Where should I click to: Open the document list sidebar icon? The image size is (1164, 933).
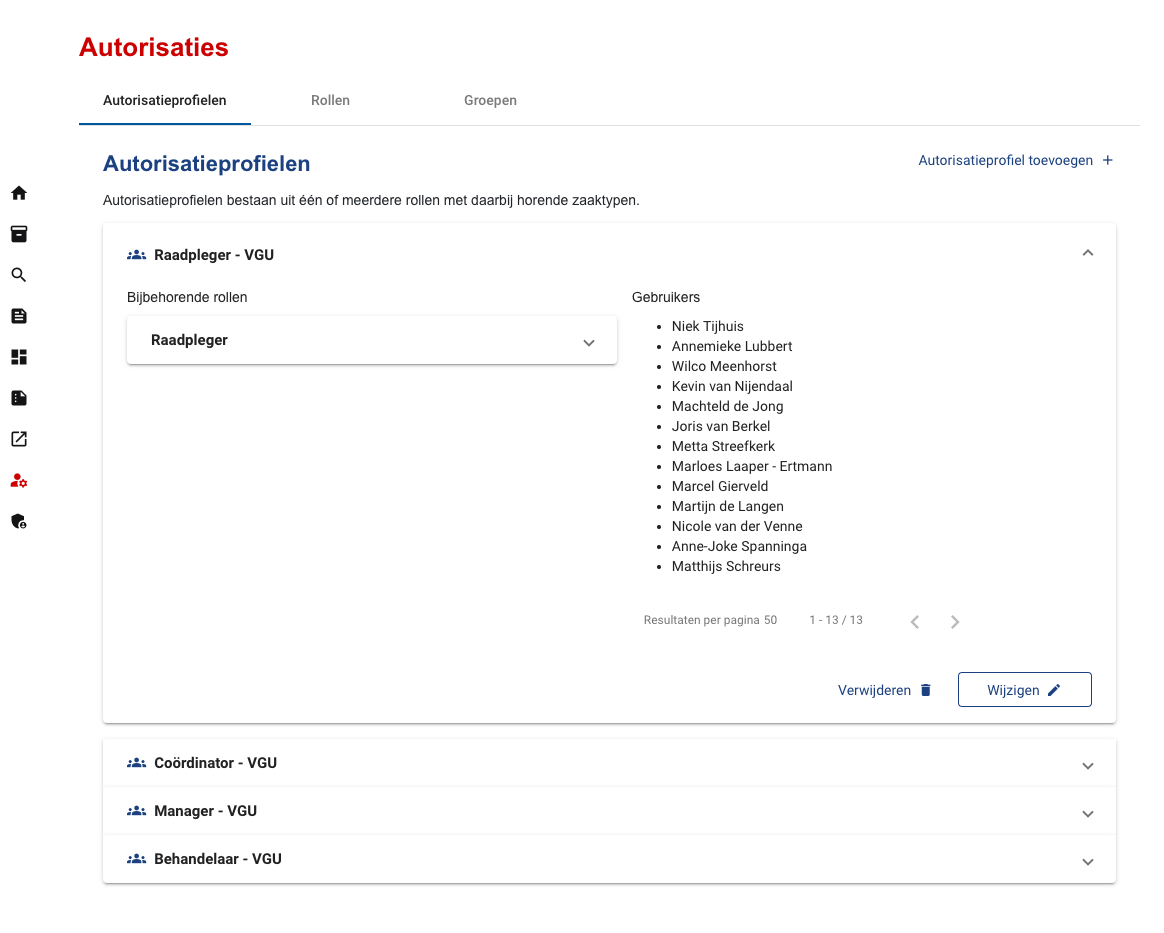(x=19, y=398)
